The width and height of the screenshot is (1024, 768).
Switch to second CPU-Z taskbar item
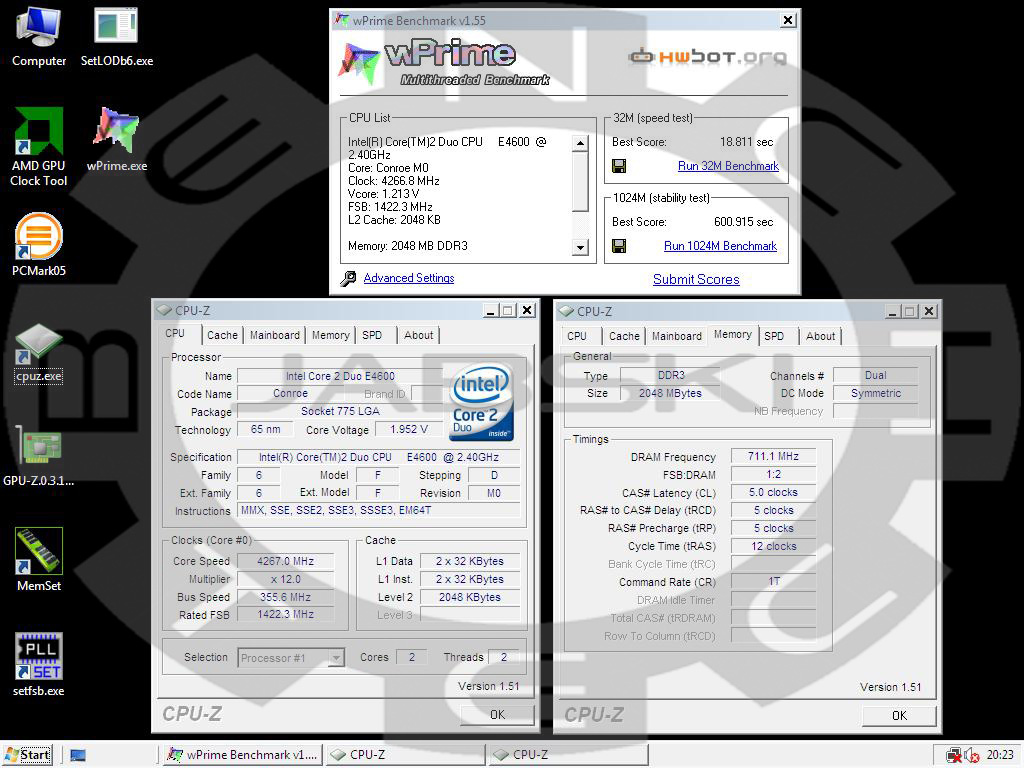coord(568,755)
